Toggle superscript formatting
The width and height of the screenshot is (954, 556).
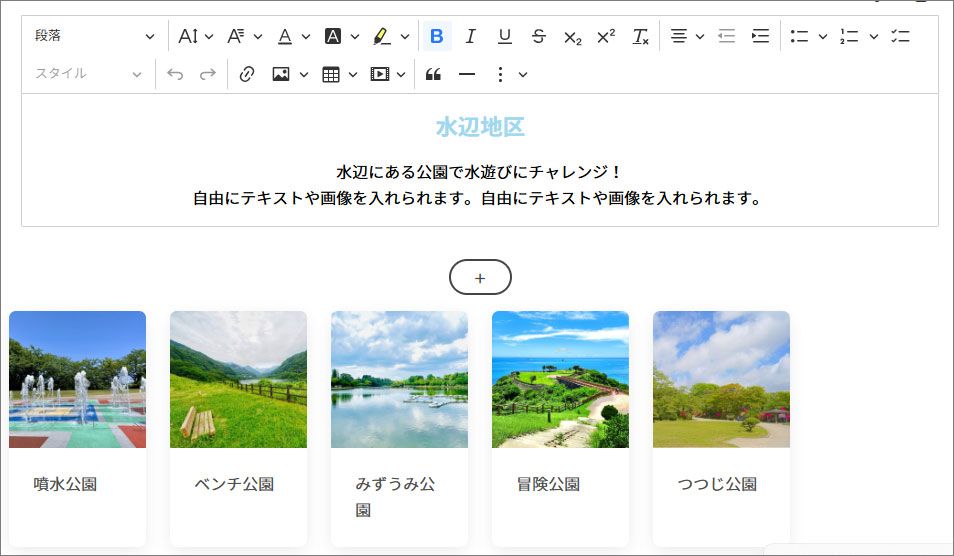click(606, 36)
